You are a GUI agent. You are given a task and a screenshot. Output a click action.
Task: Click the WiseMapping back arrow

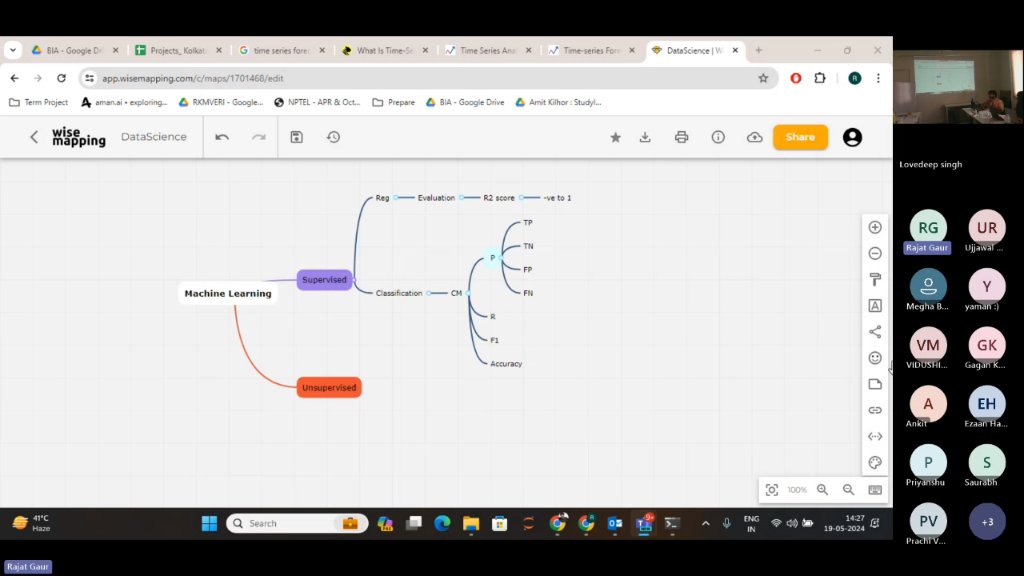(34, 137)
